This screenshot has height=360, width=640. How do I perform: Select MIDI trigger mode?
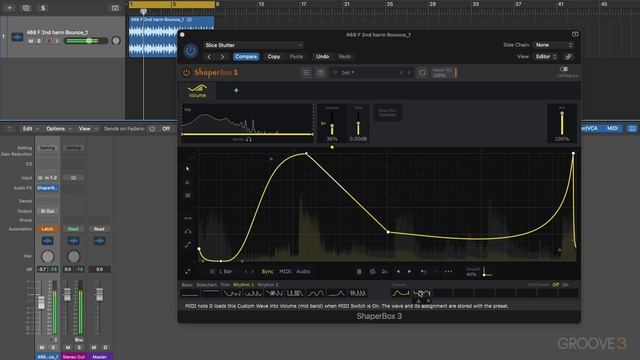[285, 271]
